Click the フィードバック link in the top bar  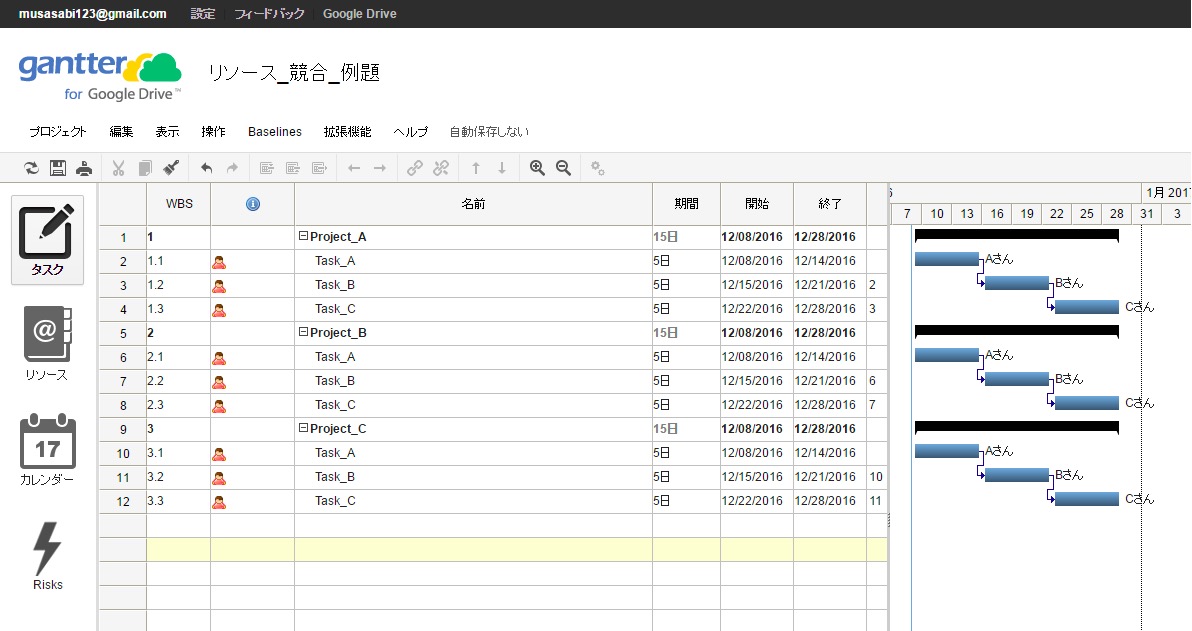click(x=268, y=14)
